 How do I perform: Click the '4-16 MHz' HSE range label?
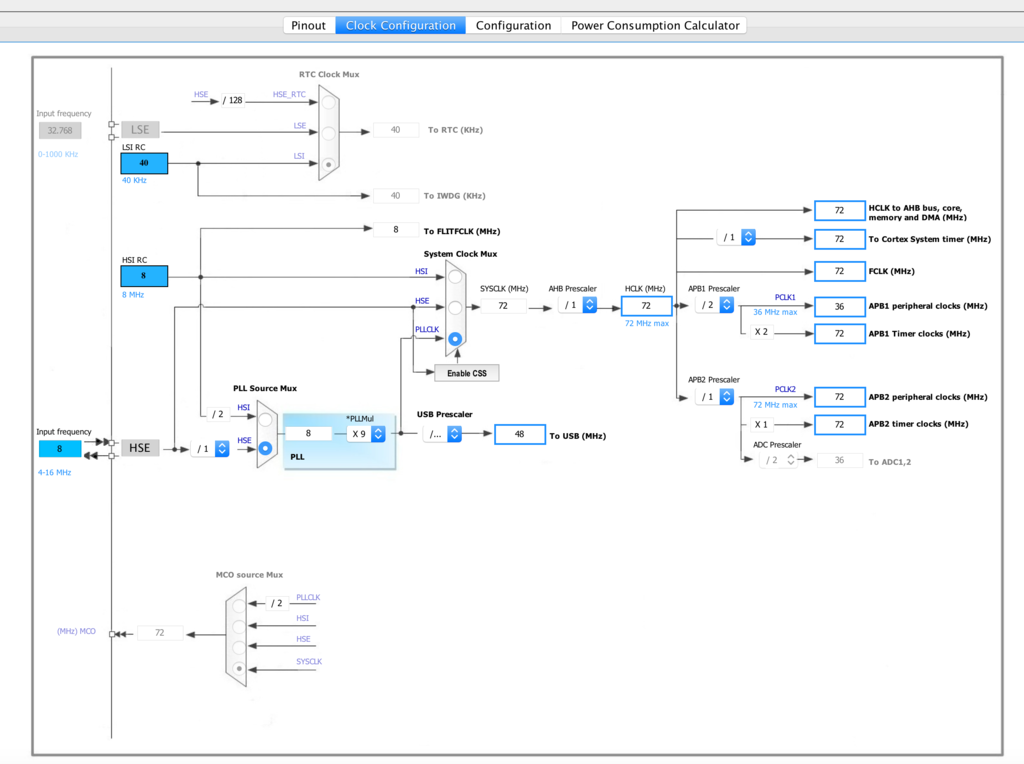coord(54,472)
